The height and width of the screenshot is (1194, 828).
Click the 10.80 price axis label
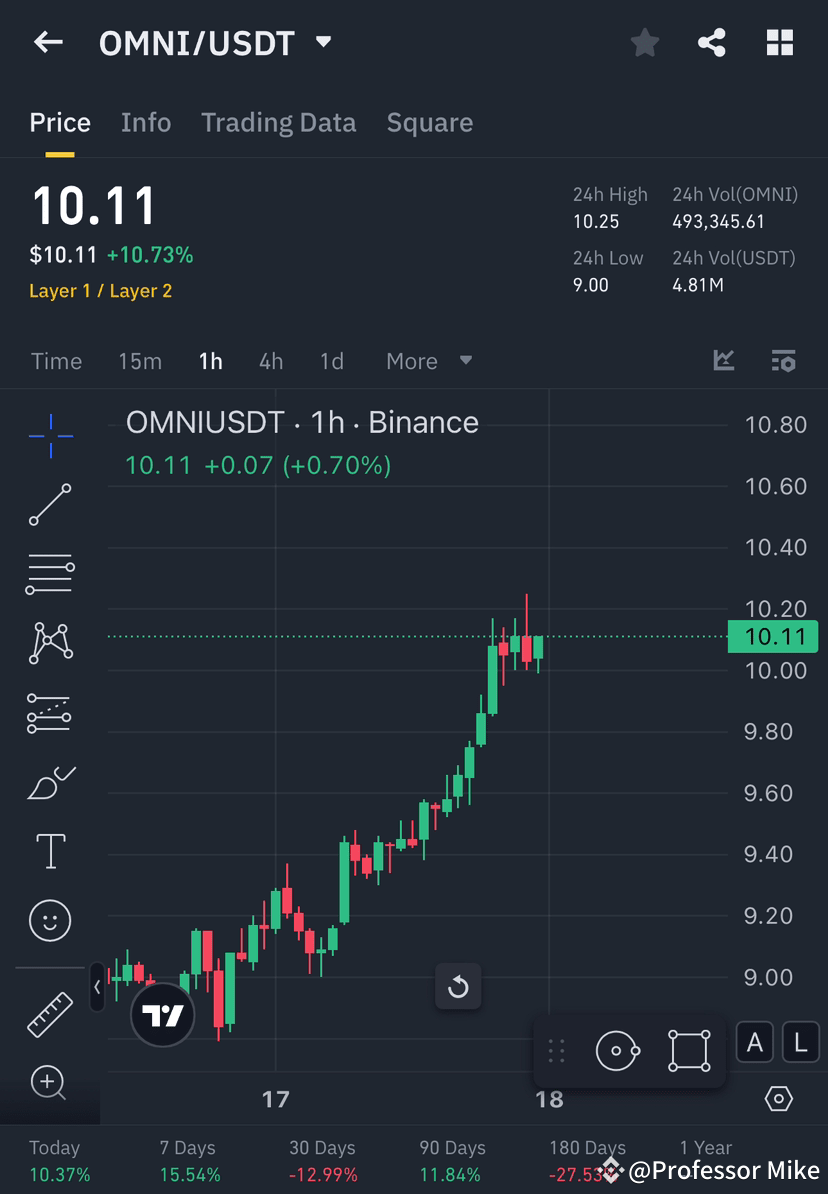coord(775,425)
